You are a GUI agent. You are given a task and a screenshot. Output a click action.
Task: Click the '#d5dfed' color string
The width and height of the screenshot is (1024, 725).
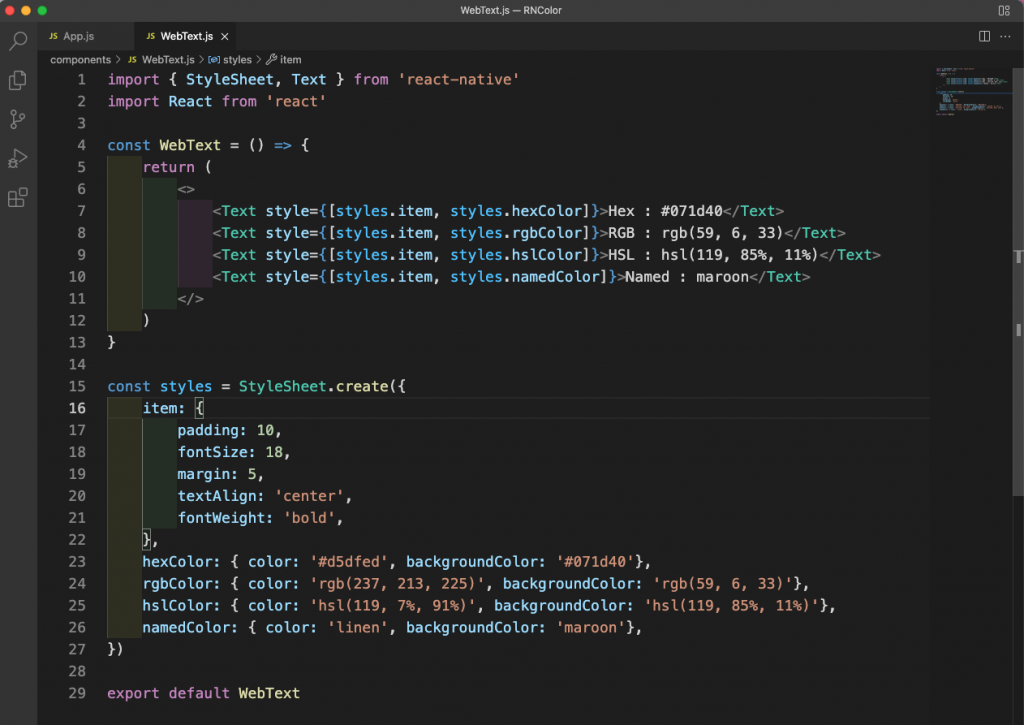[x=349, y=562]
